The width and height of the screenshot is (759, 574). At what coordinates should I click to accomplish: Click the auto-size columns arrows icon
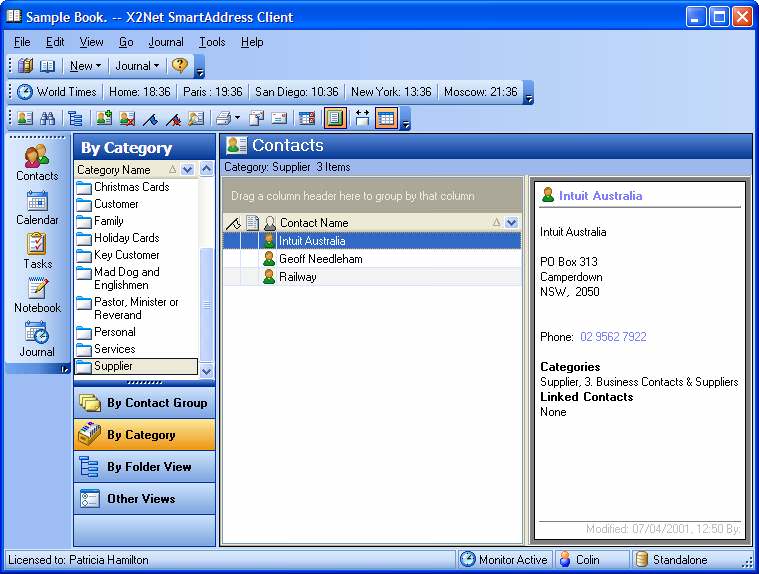coord(362,118)
